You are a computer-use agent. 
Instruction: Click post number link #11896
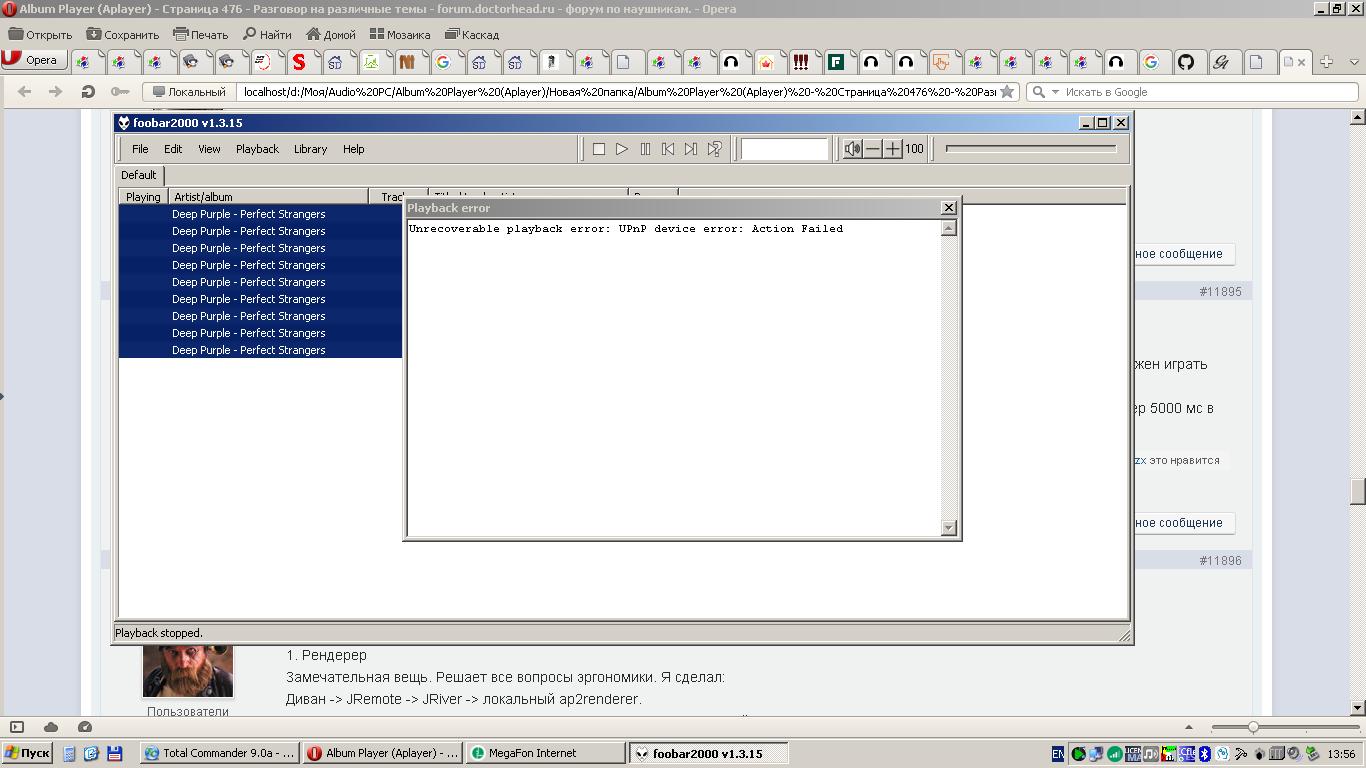[1220, 561]
